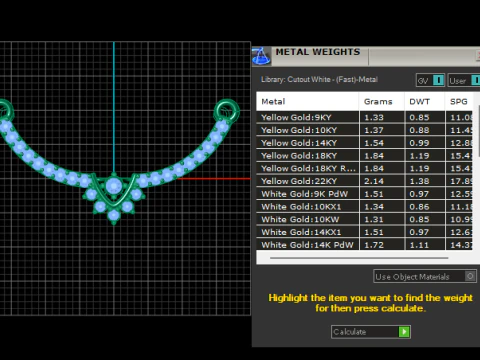Click the Library: Cutout White label
This screenshot has width=480, height=360.
coord(319,80)
